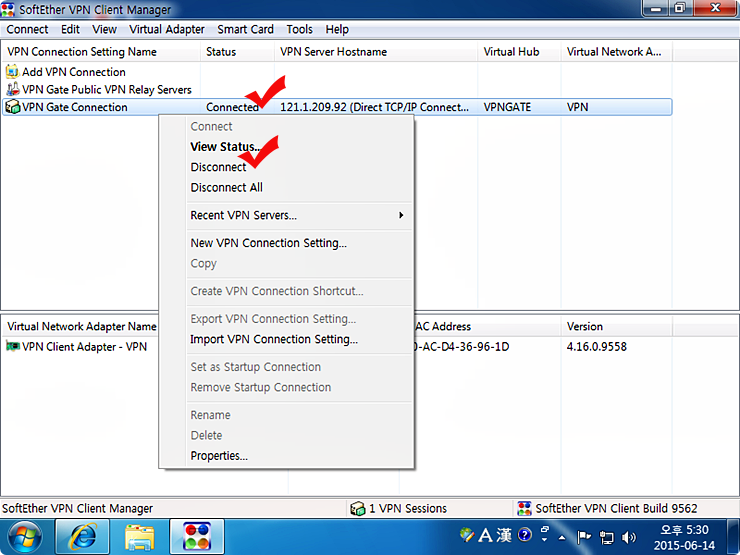This screenshot has height=555, width=740.
Task: Open the Smart Card menu
Action: (x=245, y=29)
